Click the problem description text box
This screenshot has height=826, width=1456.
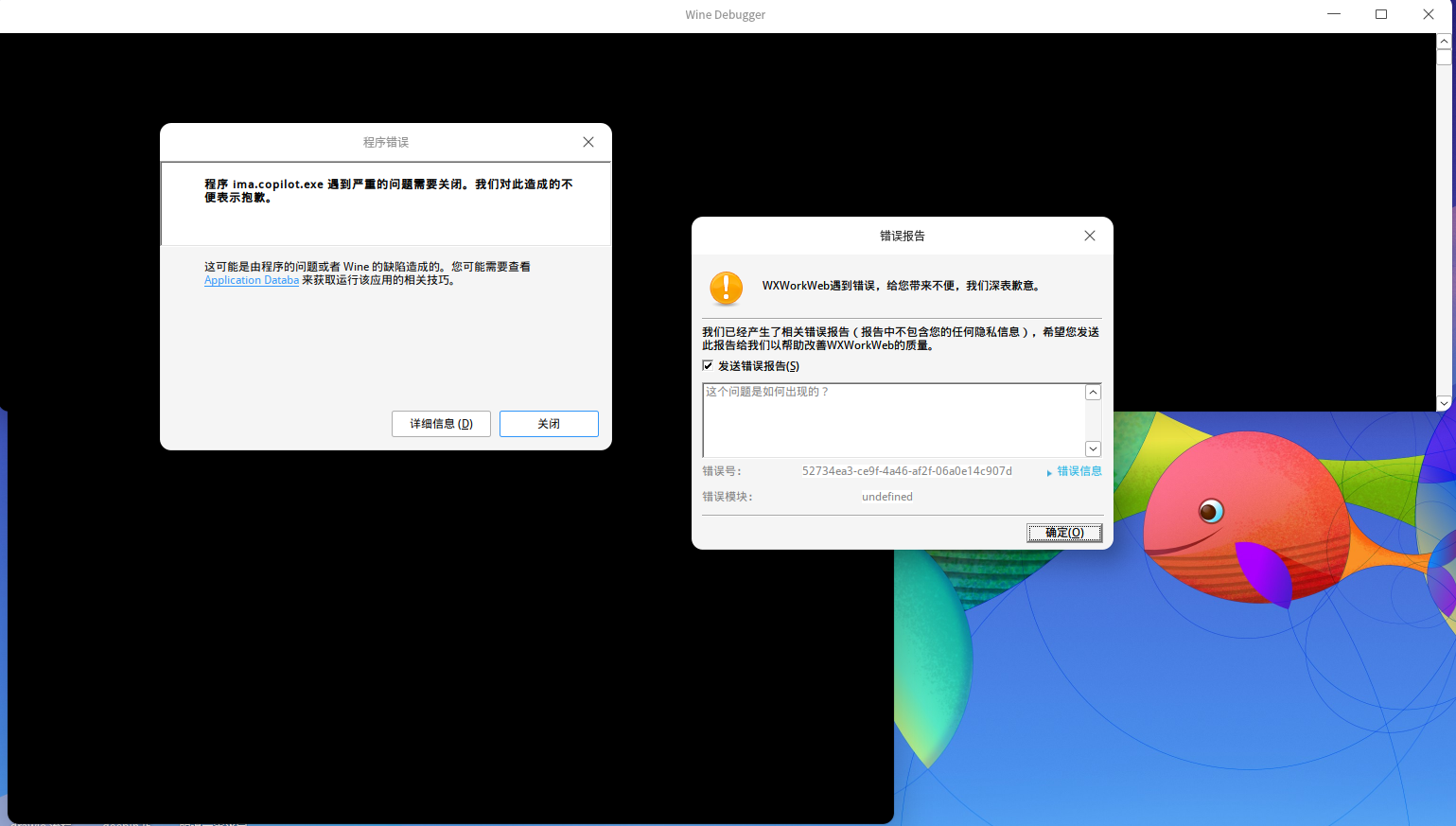pyautogui.click(x=893, y=420)
